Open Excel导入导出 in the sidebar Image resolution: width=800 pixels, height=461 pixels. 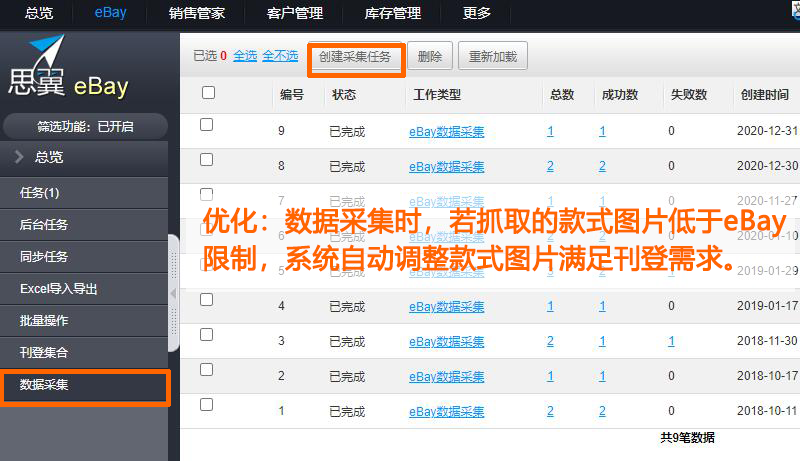(84, 289)
